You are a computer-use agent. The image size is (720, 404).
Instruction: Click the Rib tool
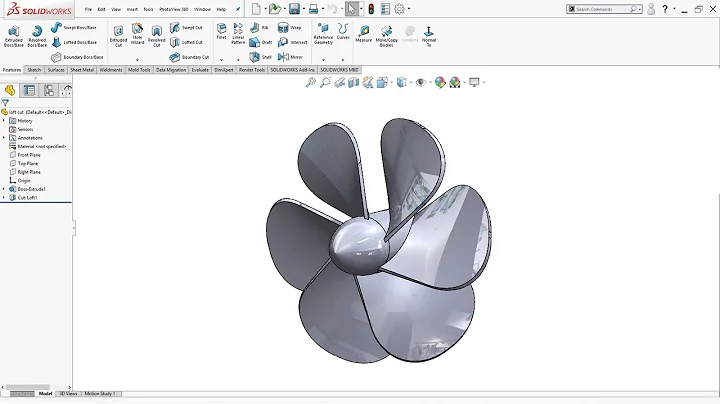[x=259, y=28]
